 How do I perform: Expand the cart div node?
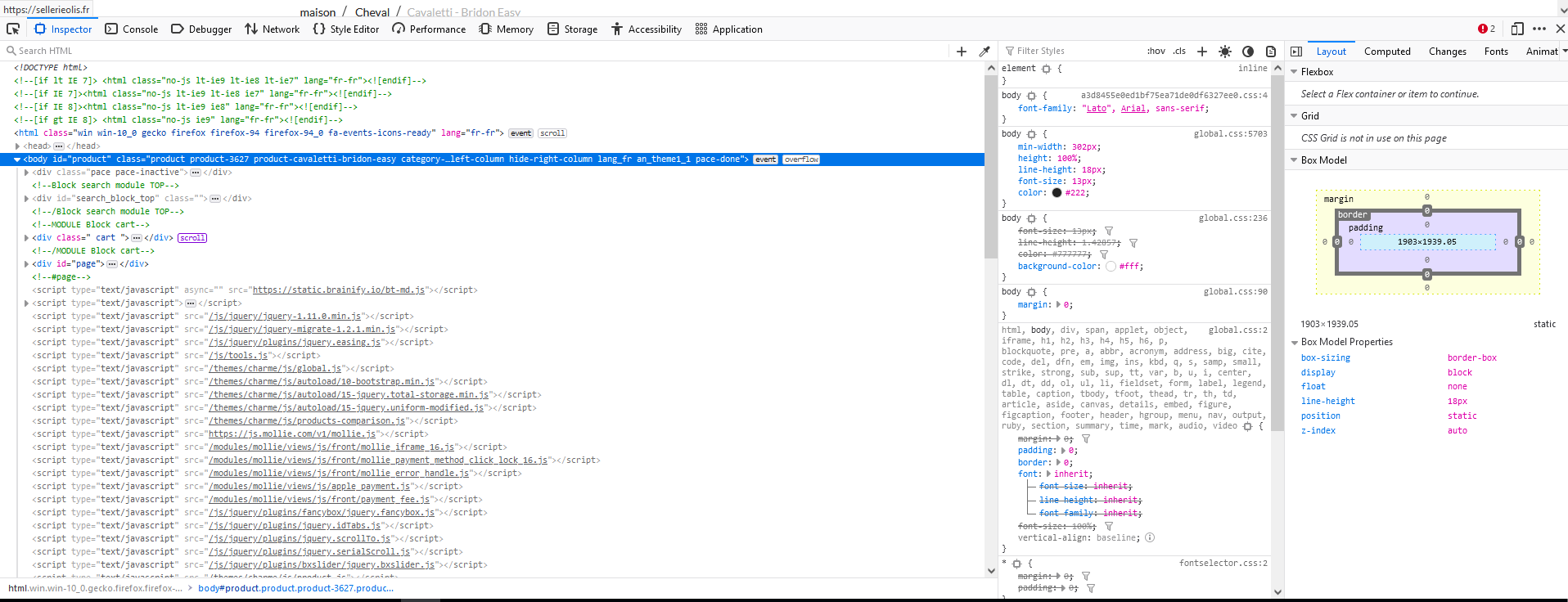click(x=26, y=238)
